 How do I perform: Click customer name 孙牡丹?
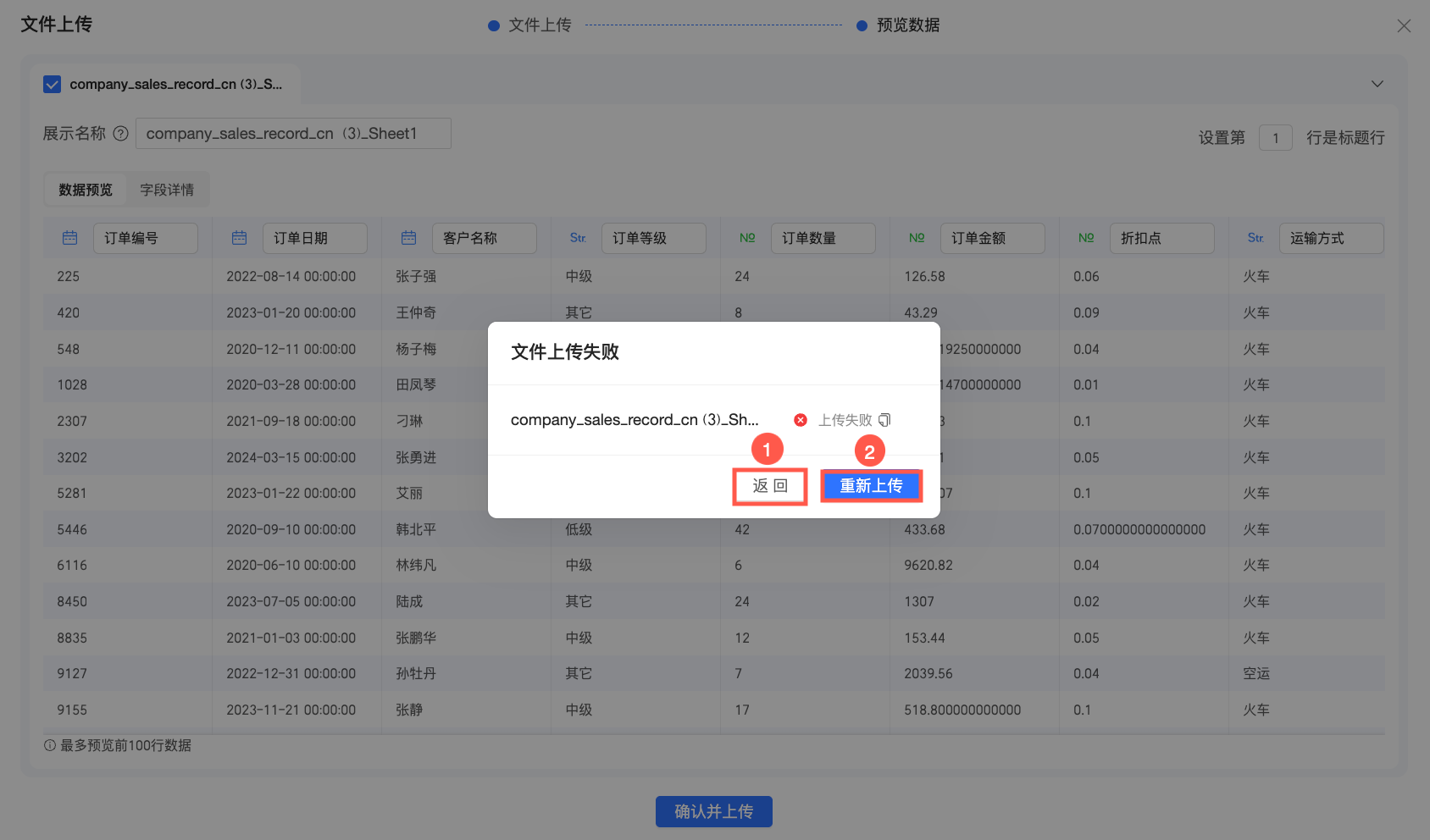tap(416, 674)
